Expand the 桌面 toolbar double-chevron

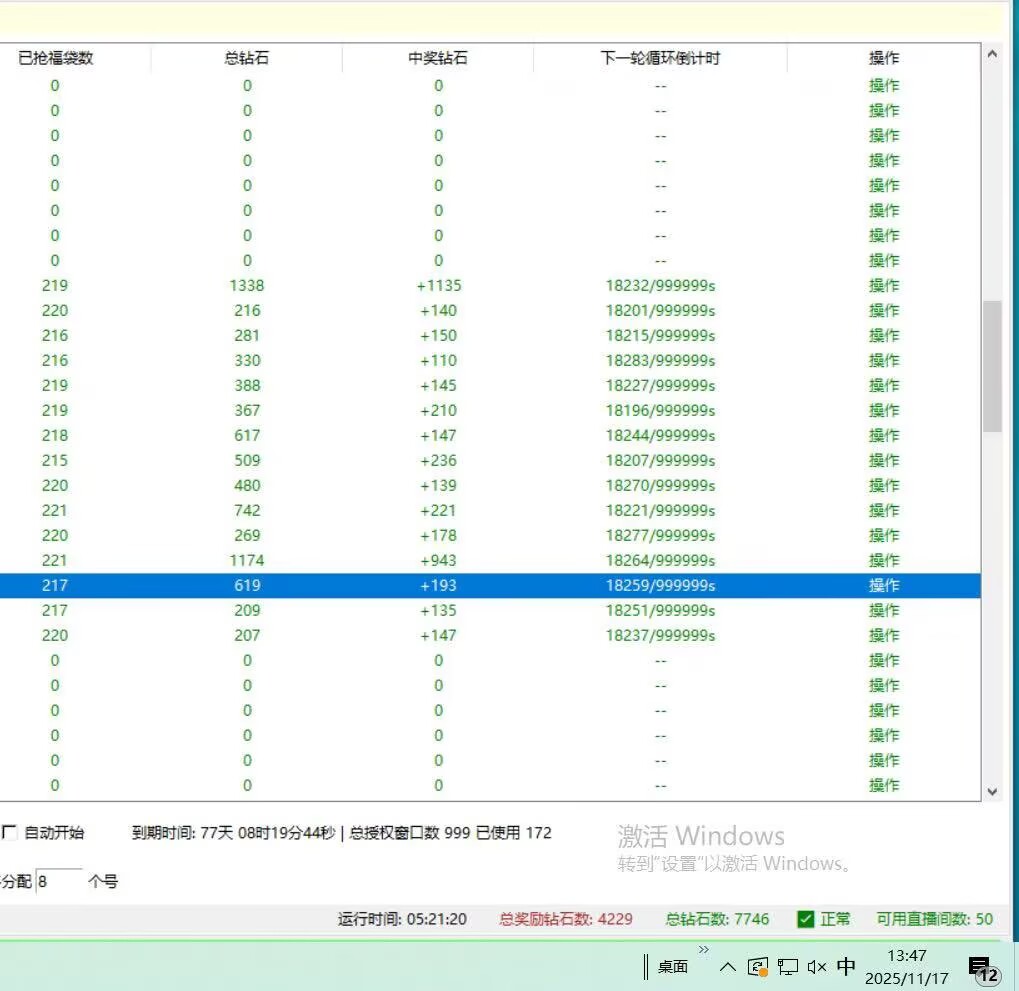(x=704, y=949)
